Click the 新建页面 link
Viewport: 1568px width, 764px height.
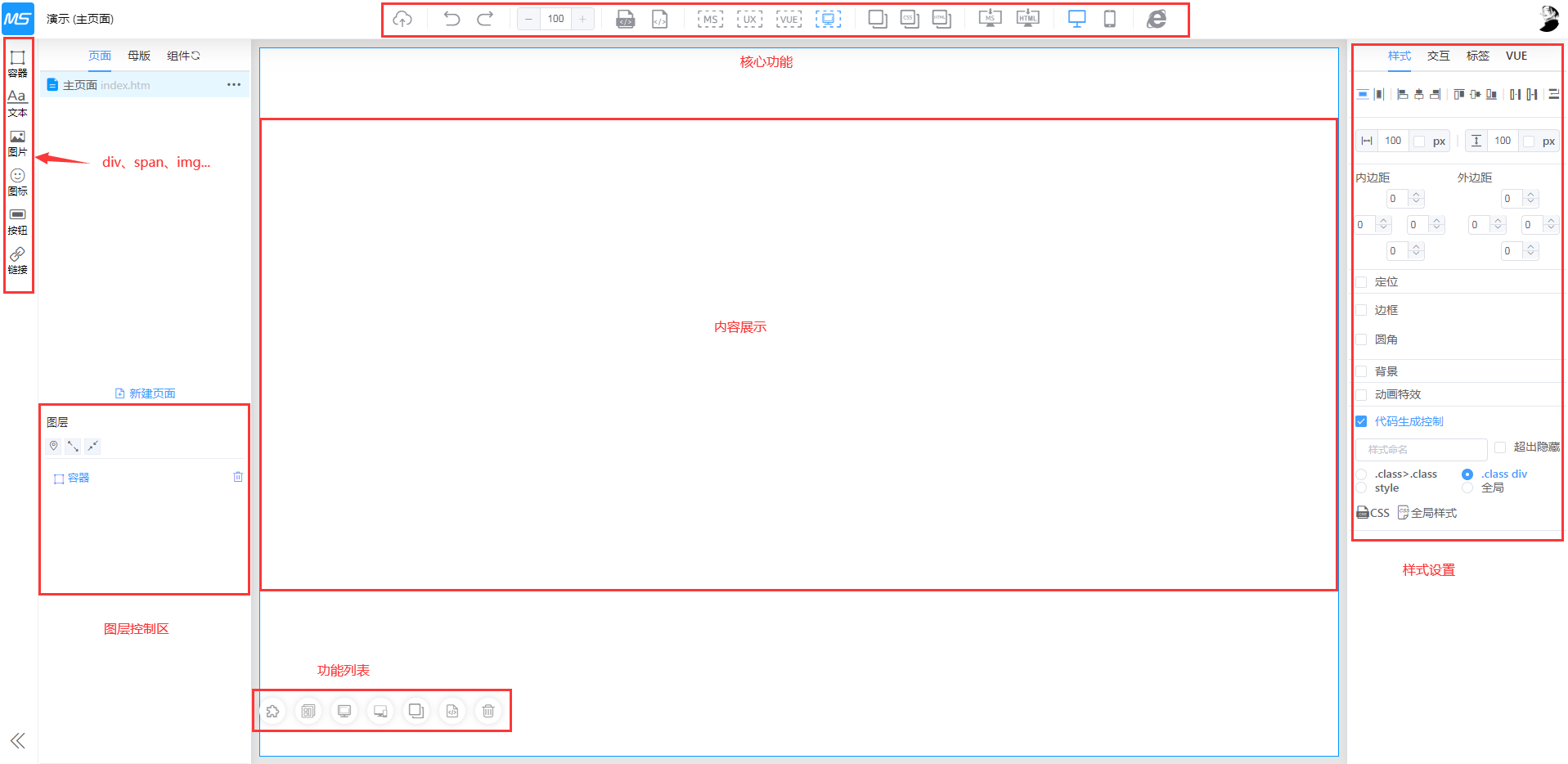click(146, 393)
